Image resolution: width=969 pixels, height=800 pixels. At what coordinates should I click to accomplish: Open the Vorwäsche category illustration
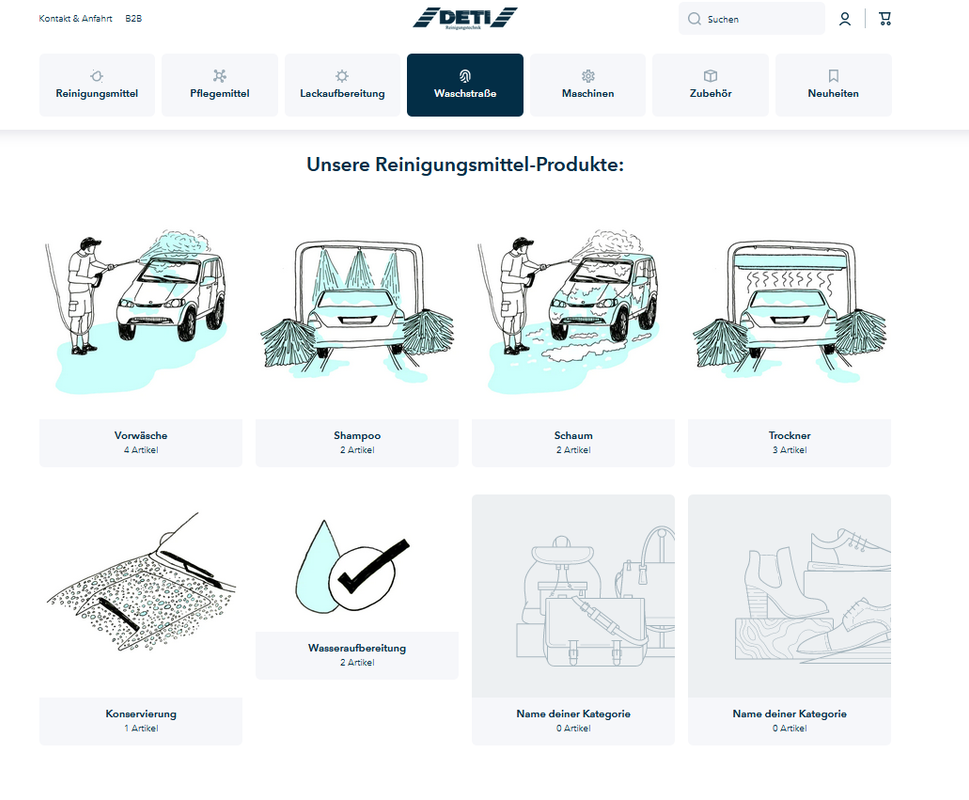(x=141, y=312)
